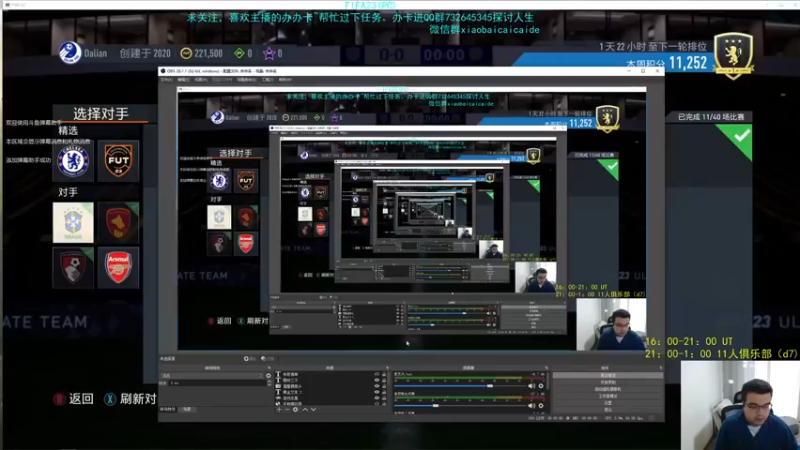Click the blue X button icon
This screenshot has width=800, height=450.
110,399
